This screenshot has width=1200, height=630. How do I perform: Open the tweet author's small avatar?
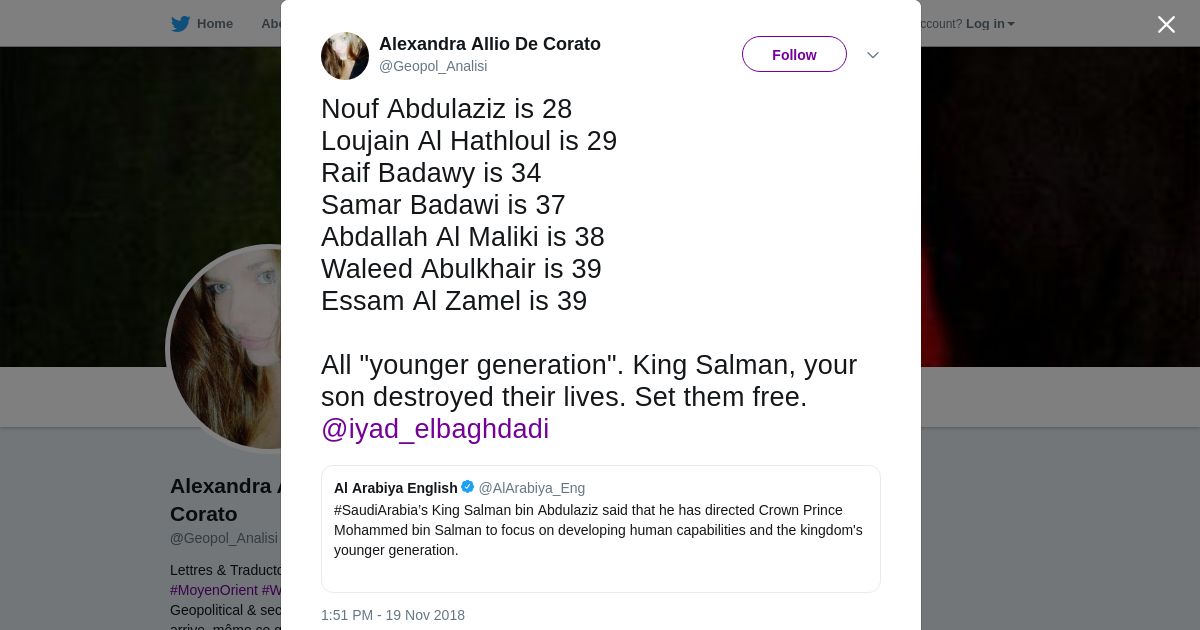(345, 56)
